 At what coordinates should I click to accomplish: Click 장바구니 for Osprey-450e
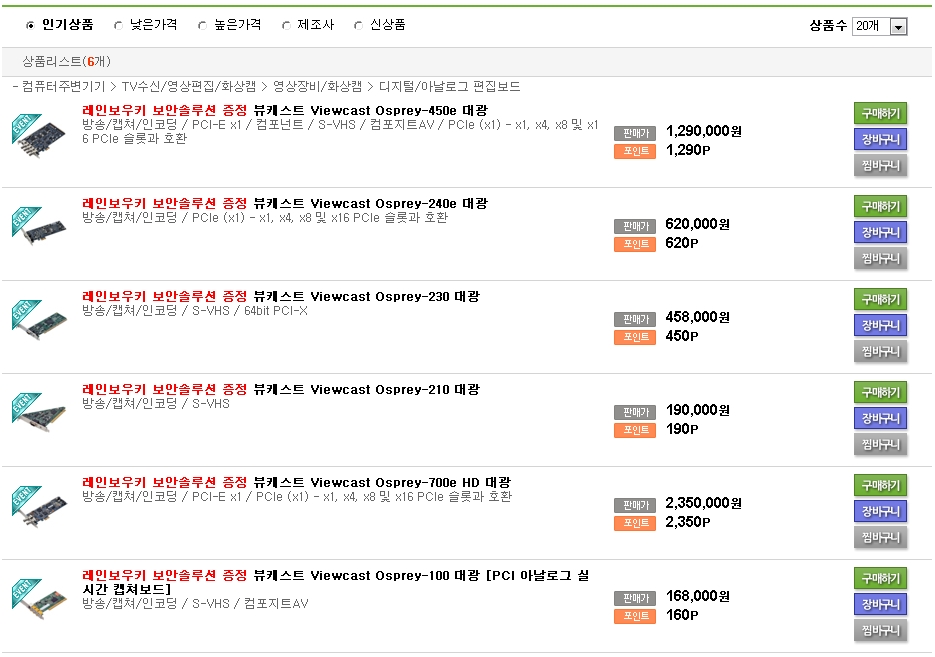[x=880, y=140]
